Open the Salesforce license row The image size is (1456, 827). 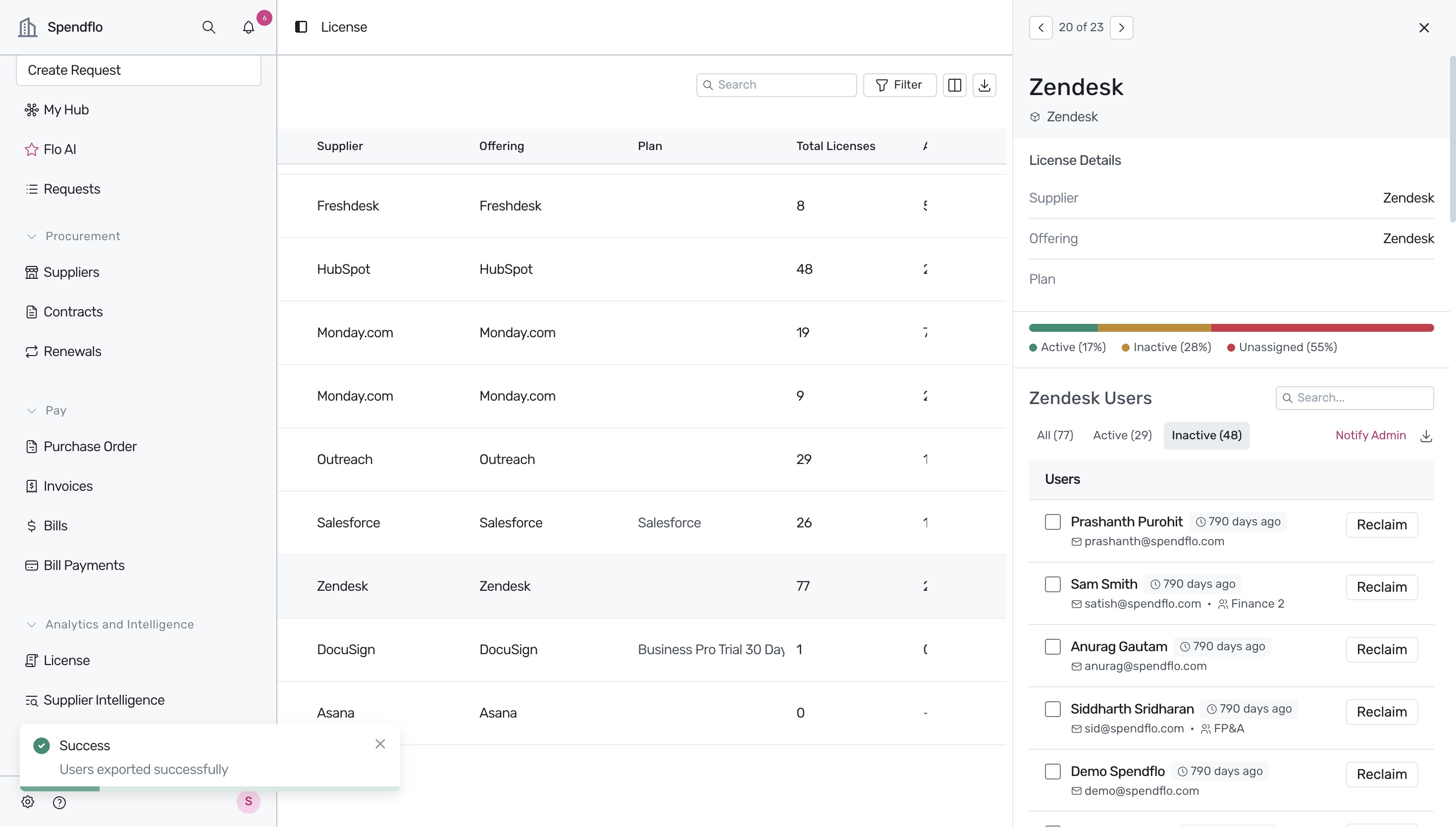[641, 522]
